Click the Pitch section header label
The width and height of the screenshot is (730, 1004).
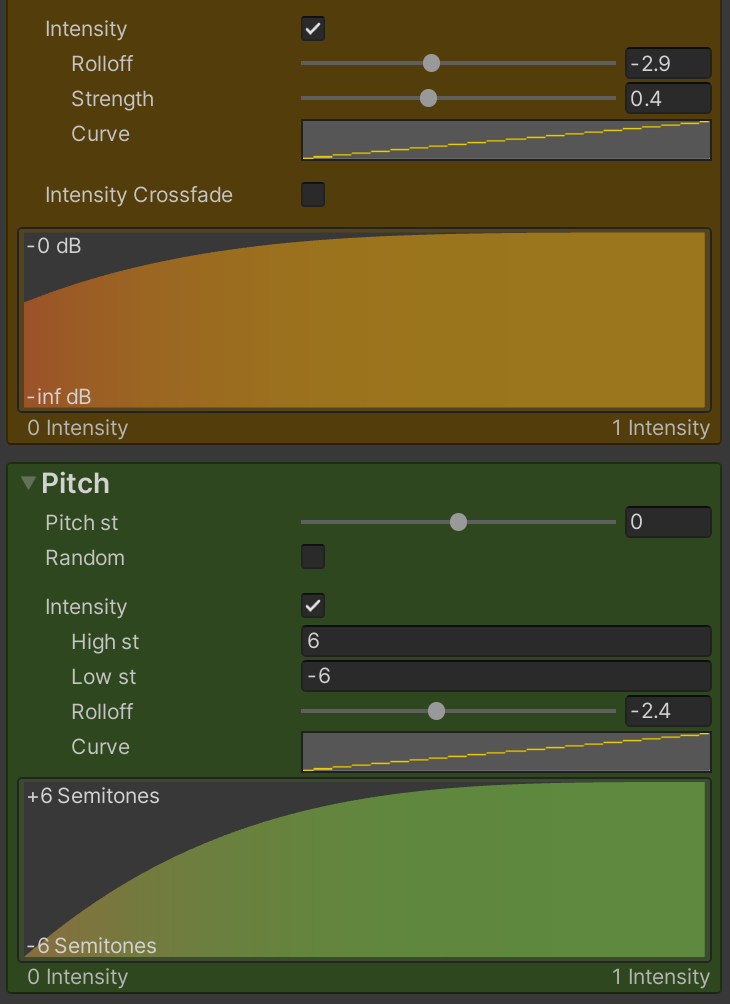click(76, 484)
